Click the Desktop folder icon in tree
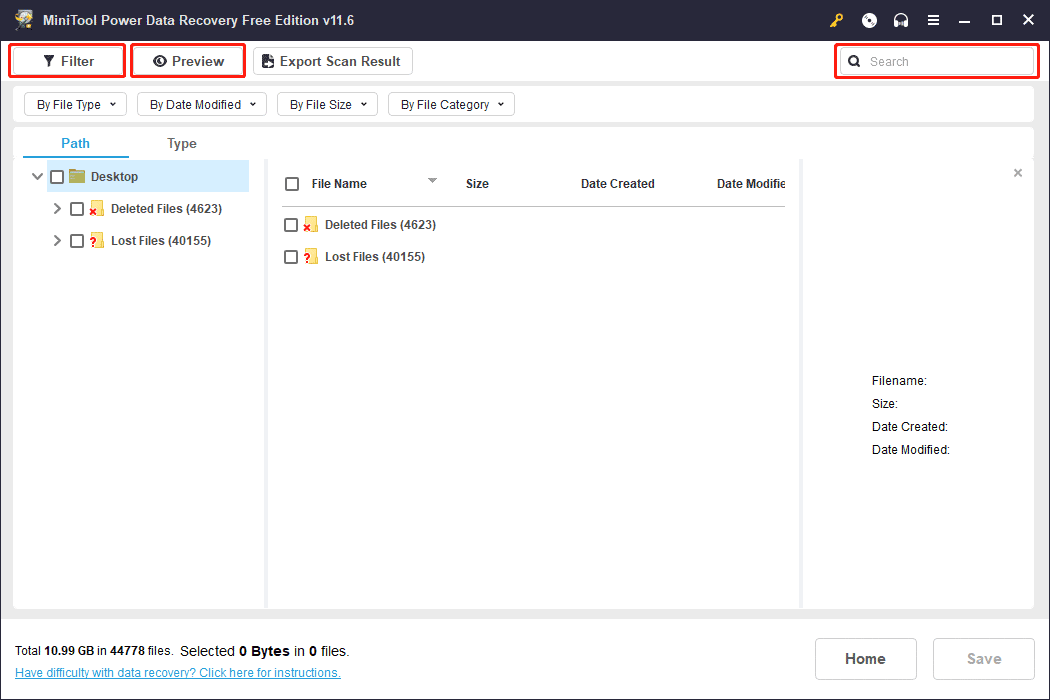Screen dimensions: 1050x700 [x=77, y=176]
